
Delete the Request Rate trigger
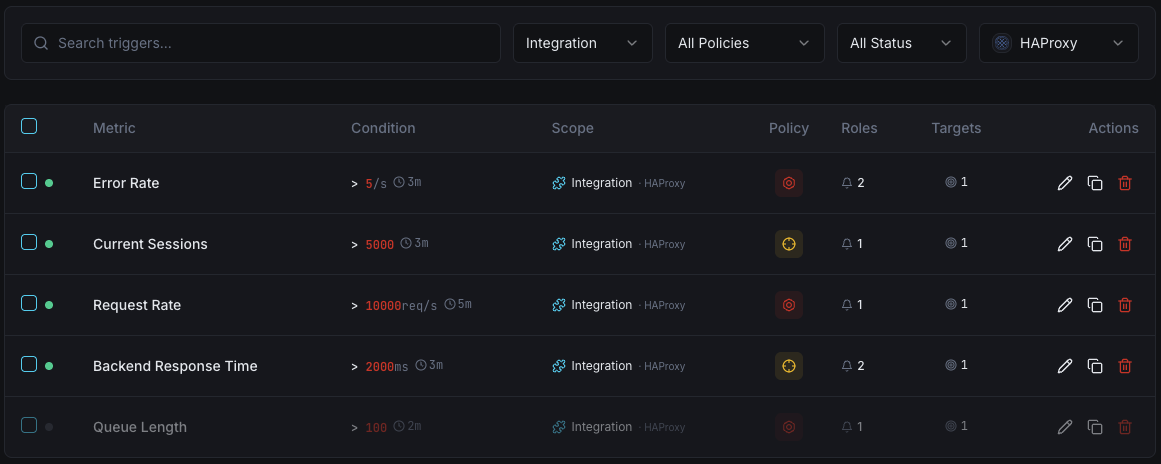click(x=1125, y=304)
